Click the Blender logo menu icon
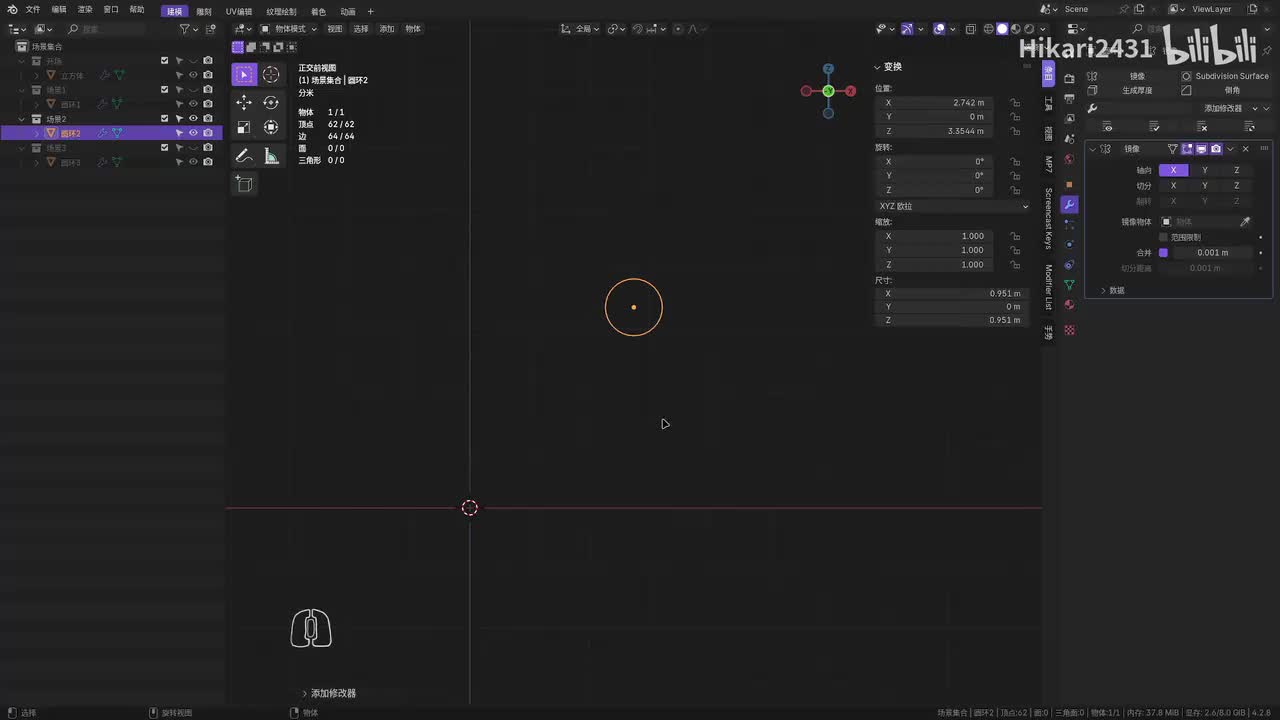This screenshot has width=1280, height=720. 12,10
